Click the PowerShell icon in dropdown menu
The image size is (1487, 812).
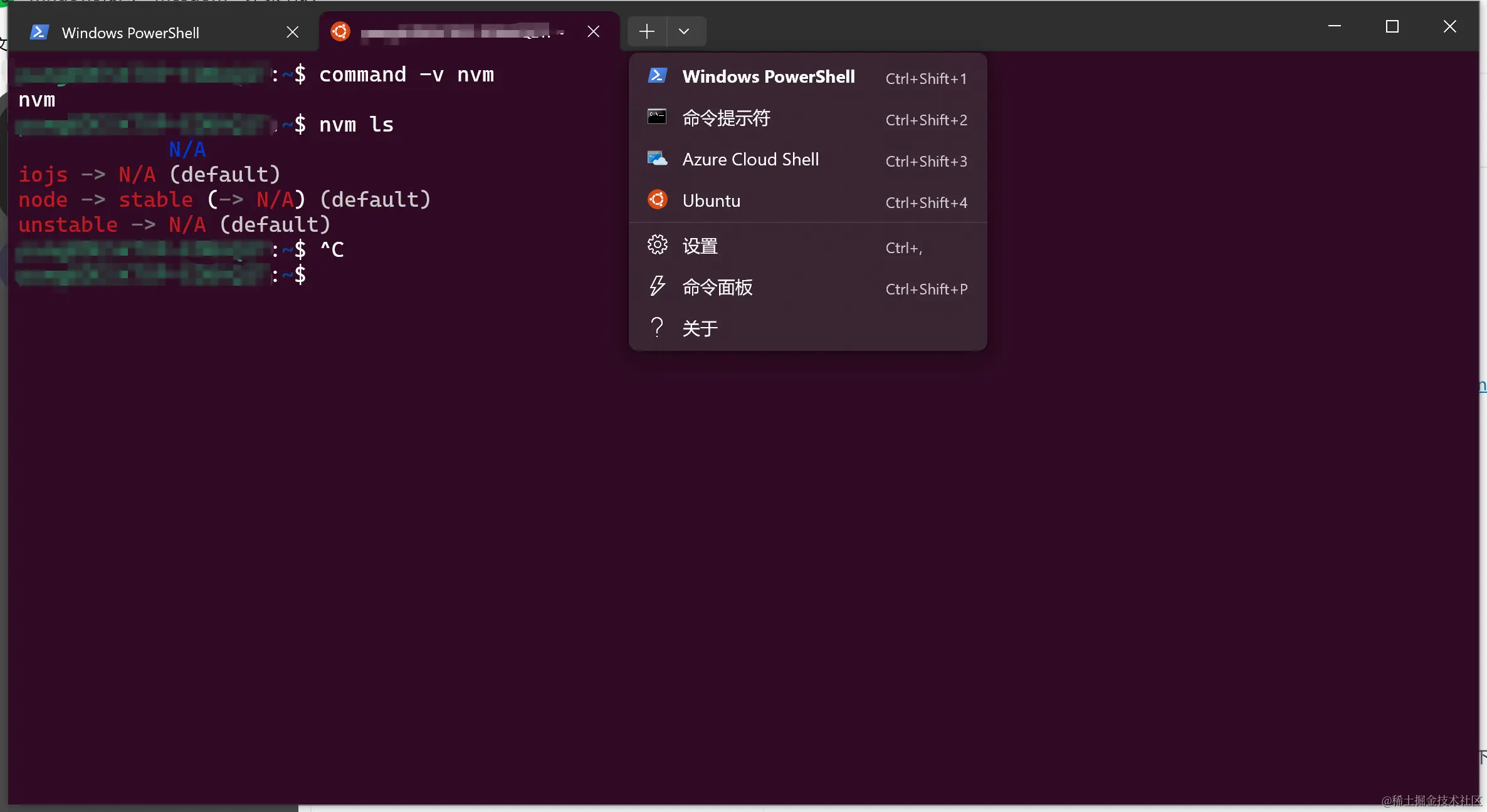point(657,76)
